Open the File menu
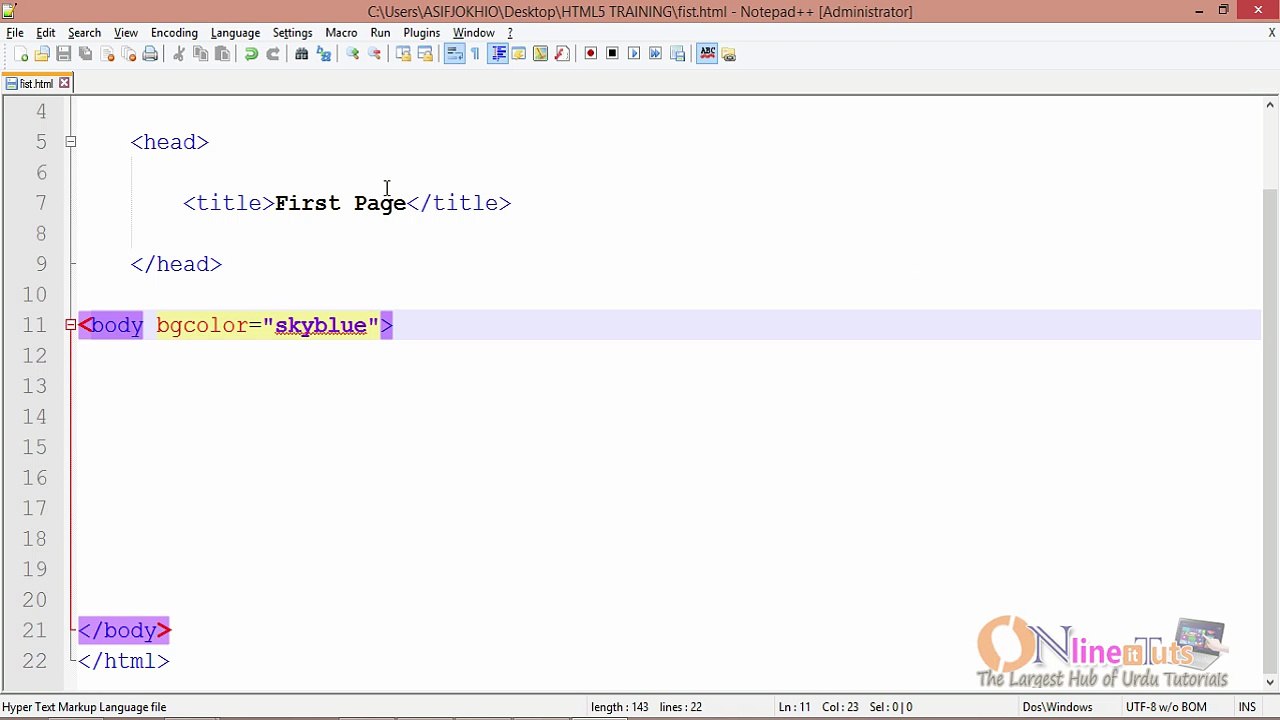Screen dimensions: 1280x720 (15, 33)
